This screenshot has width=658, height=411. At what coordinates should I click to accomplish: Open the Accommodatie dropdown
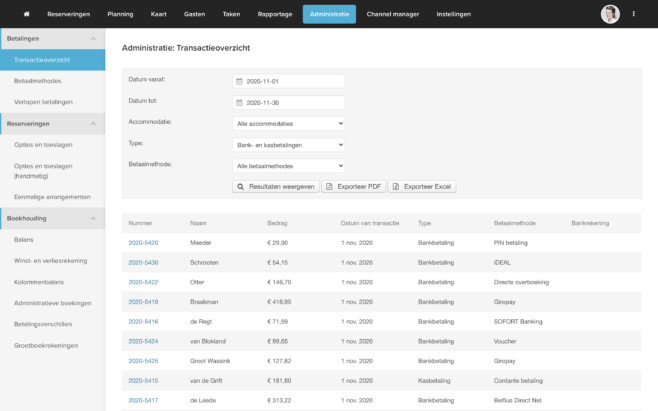coord(288,123)
